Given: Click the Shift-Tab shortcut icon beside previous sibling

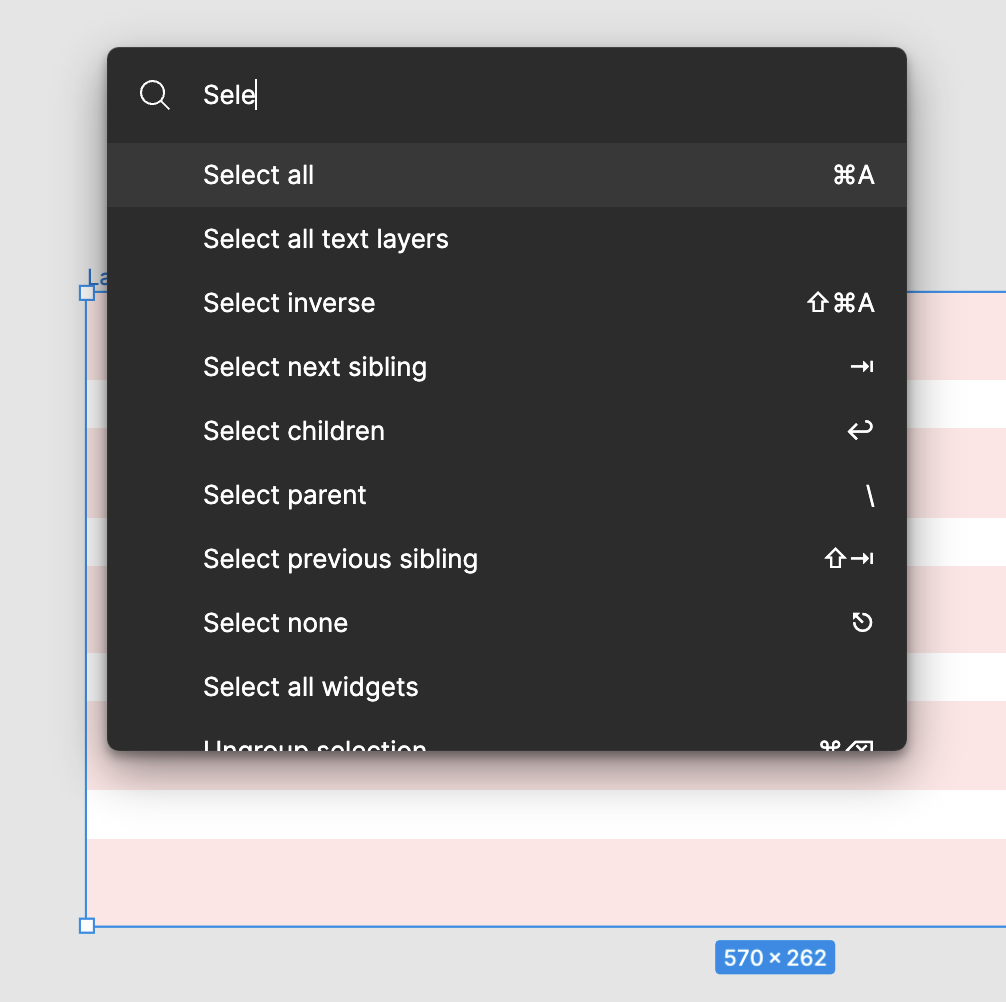Looking at the screenshot, I should coord(849,559).
